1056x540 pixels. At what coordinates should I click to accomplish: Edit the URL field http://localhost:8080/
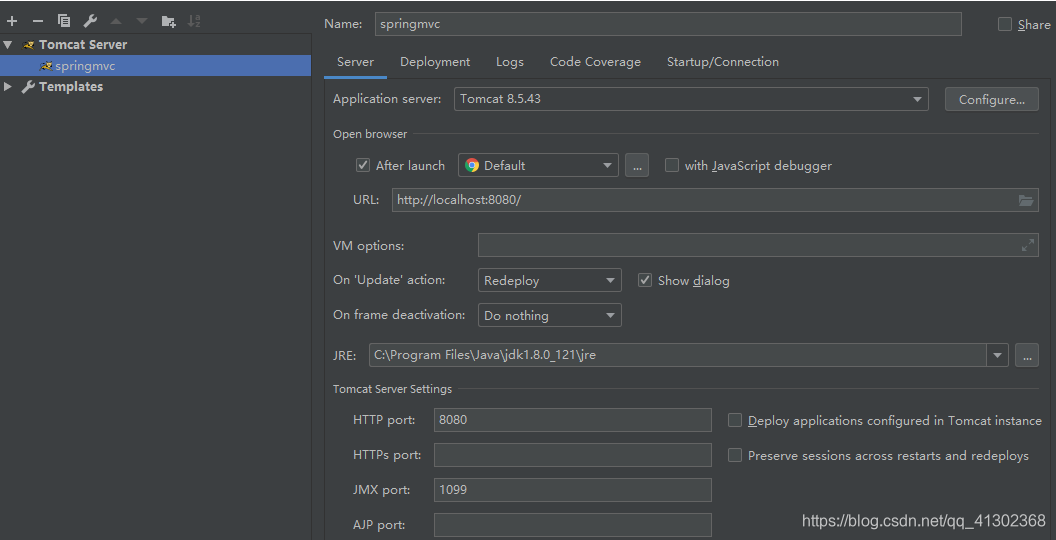[x=715, y=200]
